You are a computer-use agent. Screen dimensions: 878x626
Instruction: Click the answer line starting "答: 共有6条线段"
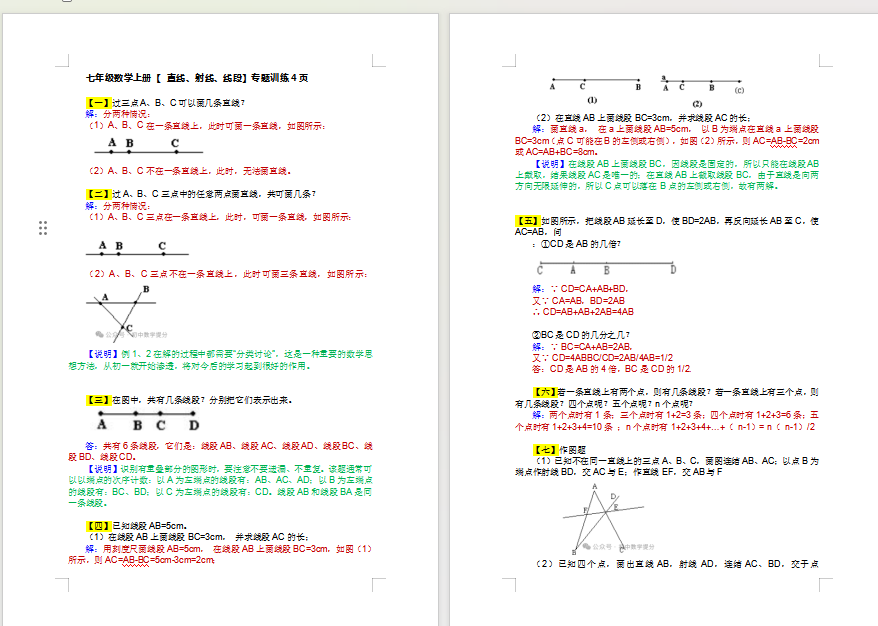[221, 451]
